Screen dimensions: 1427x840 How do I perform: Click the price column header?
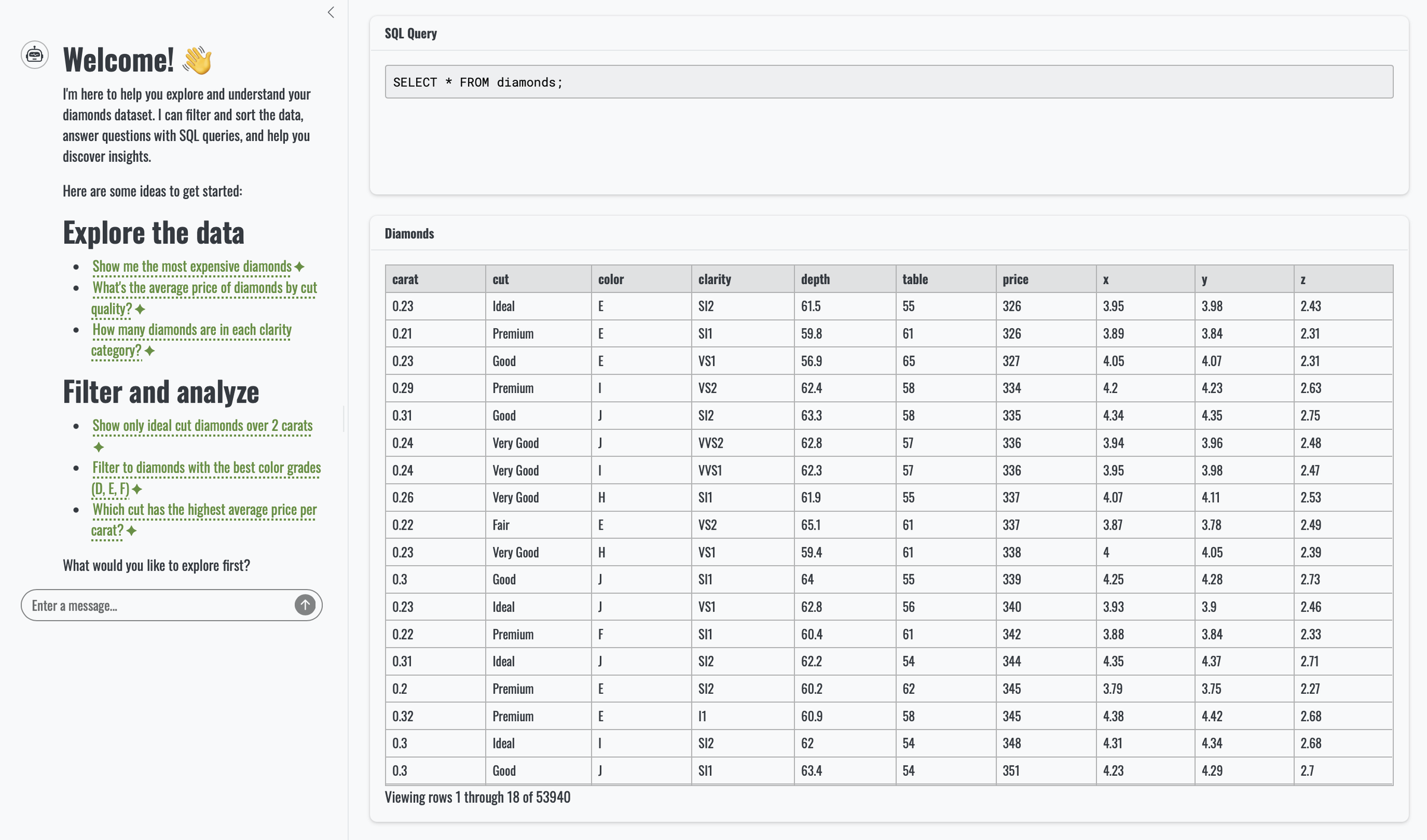pyautogui.click(x=1015, y=279)
